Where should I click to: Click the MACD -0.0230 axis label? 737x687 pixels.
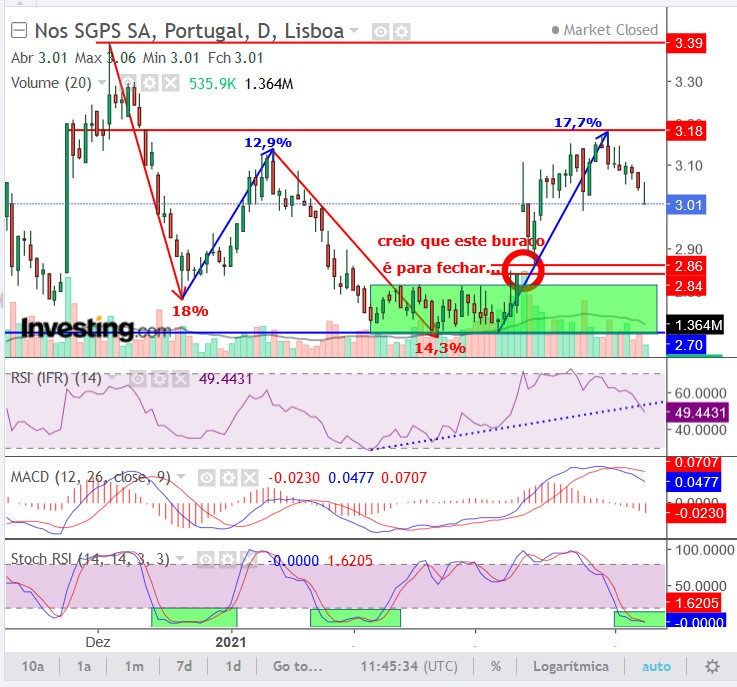coord(696,513)
